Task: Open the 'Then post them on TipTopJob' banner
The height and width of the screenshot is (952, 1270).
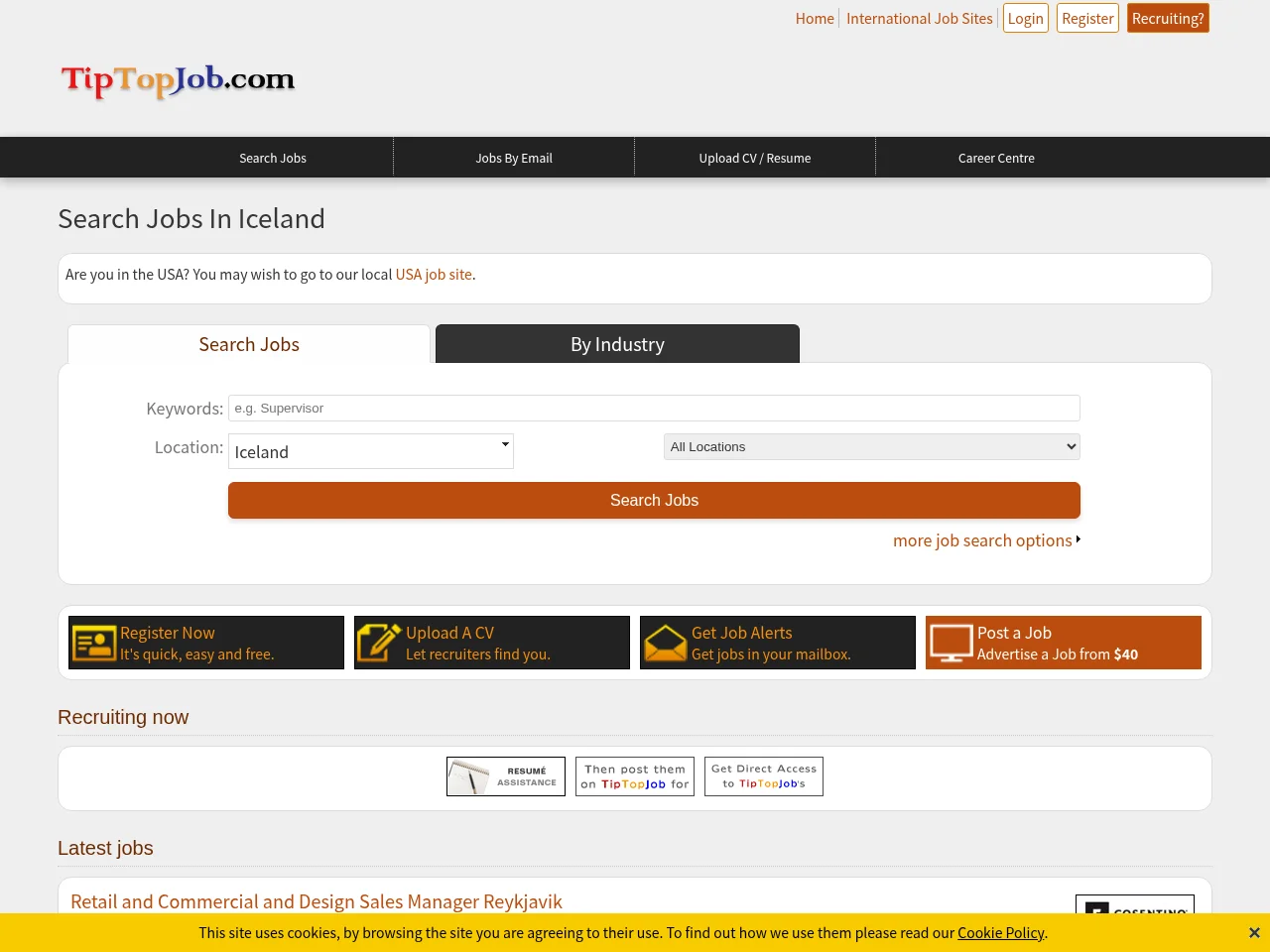Action: (635, 776)
